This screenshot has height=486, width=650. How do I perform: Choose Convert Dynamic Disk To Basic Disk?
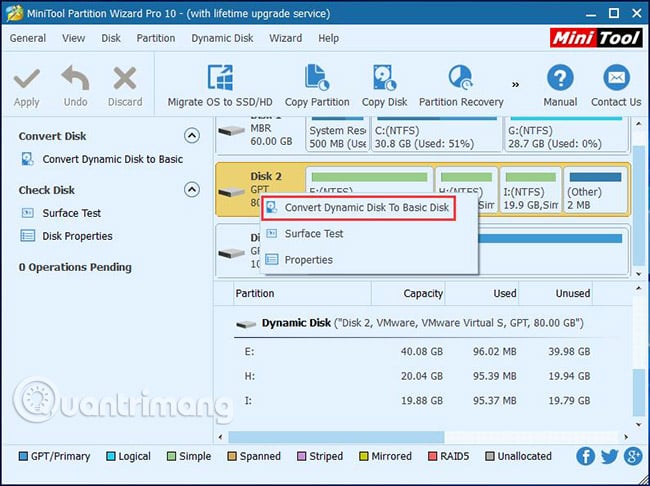click(x=359, y=207)
